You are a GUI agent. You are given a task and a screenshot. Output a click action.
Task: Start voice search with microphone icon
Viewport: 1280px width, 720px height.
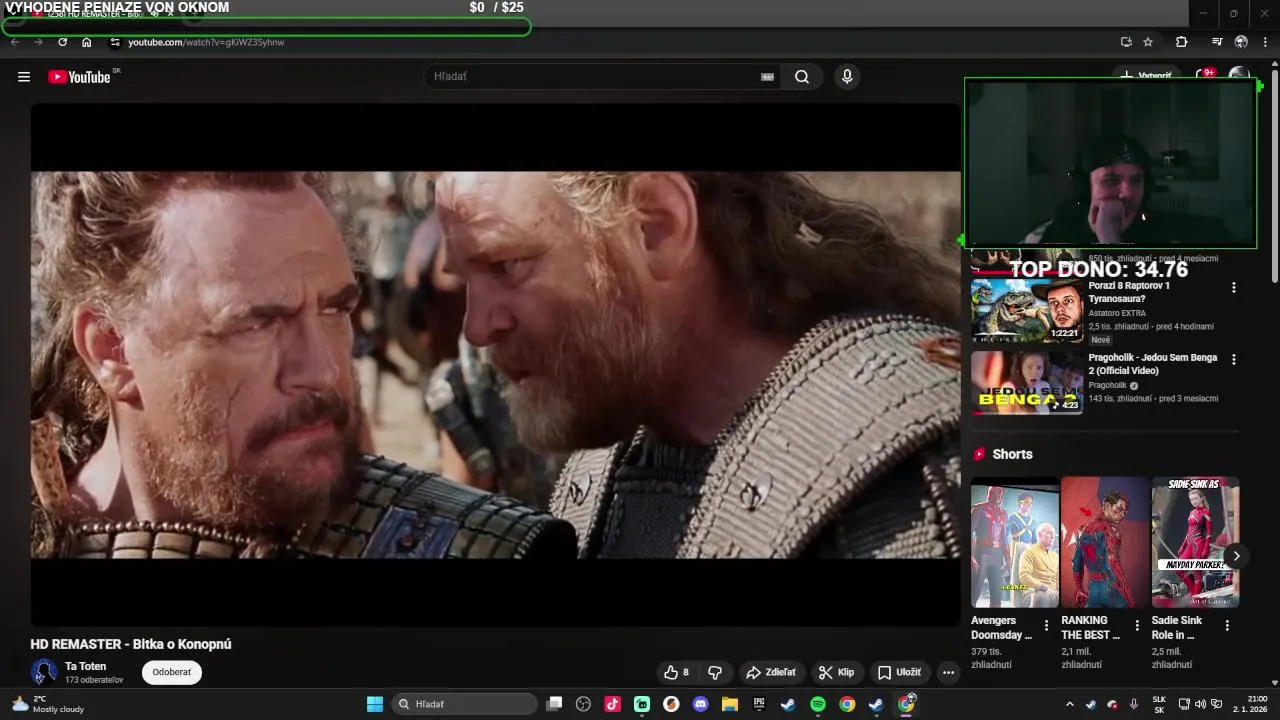pyautogui.click(x=847, y=77)
